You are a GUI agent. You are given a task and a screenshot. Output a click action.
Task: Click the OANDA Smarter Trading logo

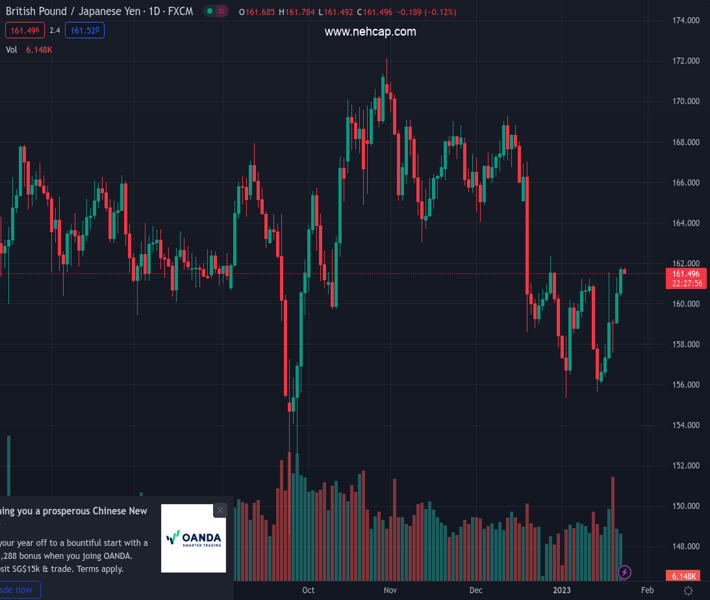tap(194, 538)
